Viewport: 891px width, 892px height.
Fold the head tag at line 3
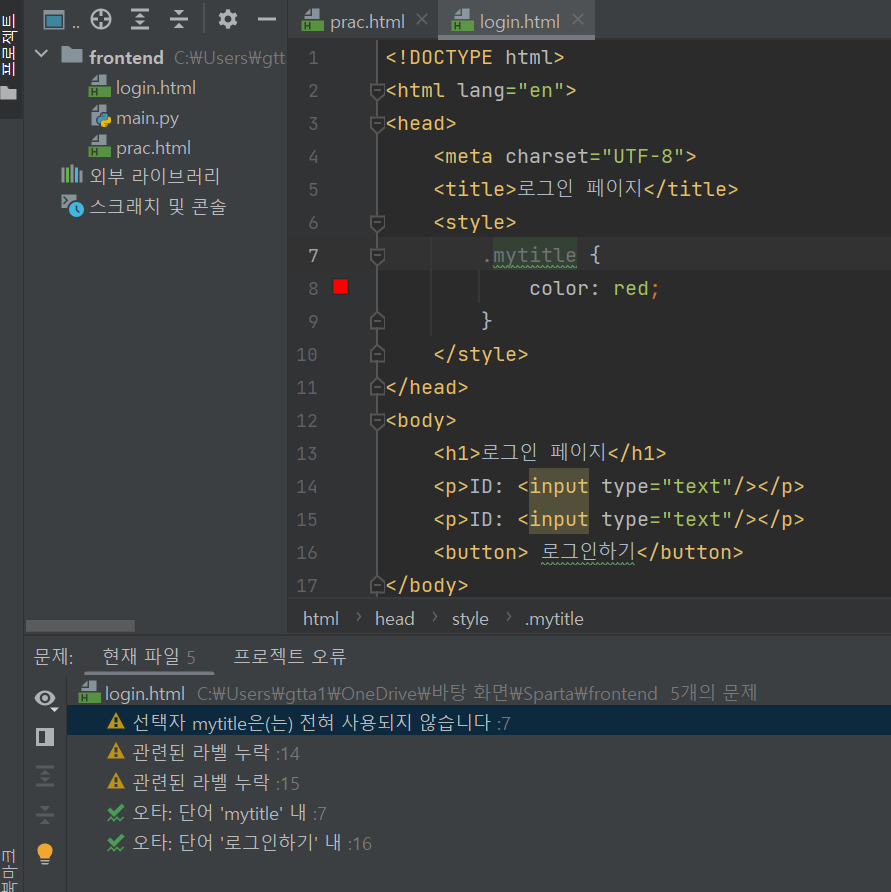[377, 123]
